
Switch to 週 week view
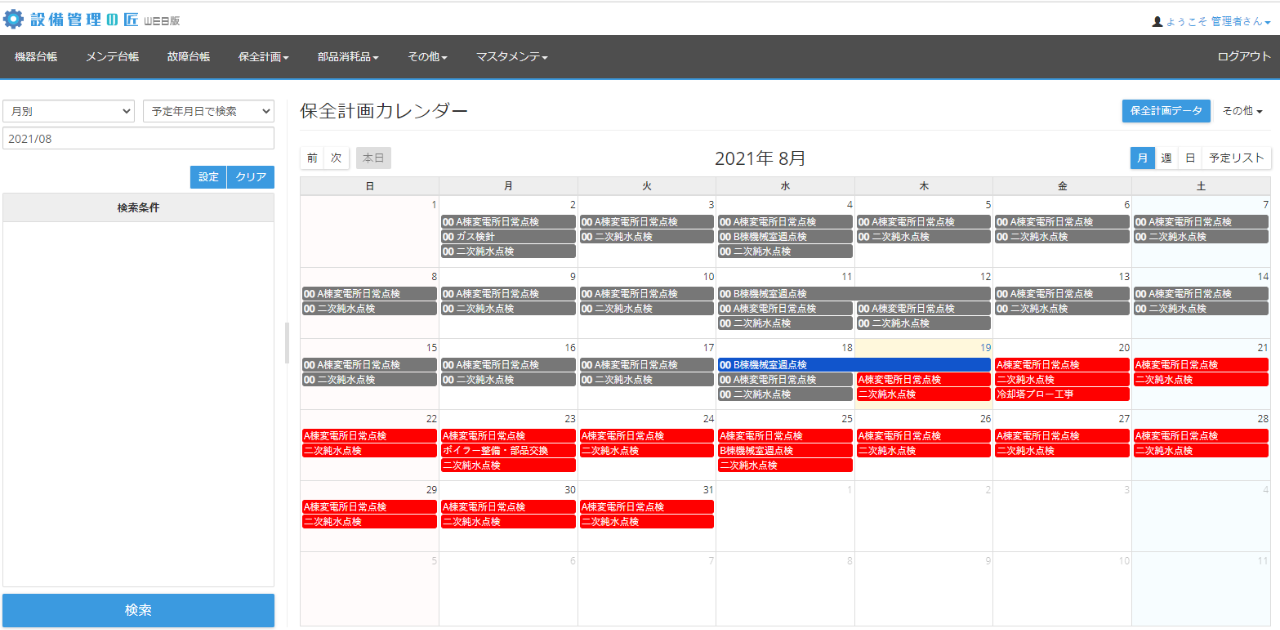tap(1166, 158)
